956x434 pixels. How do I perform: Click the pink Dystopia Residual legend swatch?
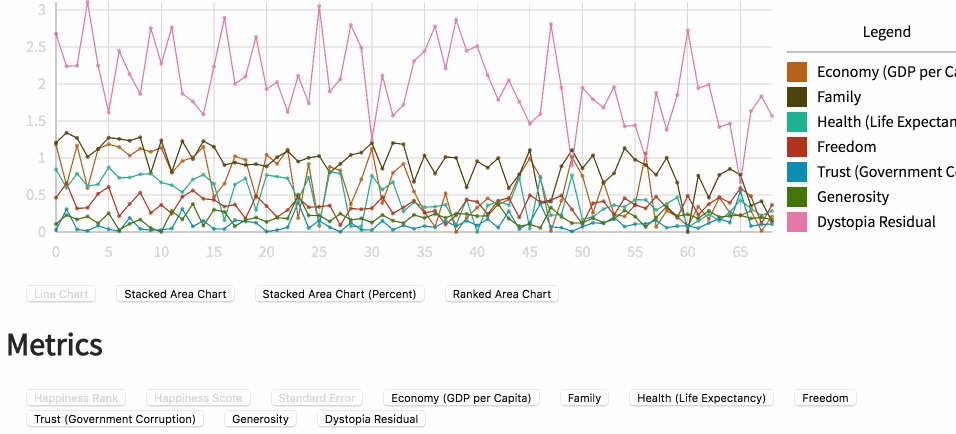tap(797, 222)
